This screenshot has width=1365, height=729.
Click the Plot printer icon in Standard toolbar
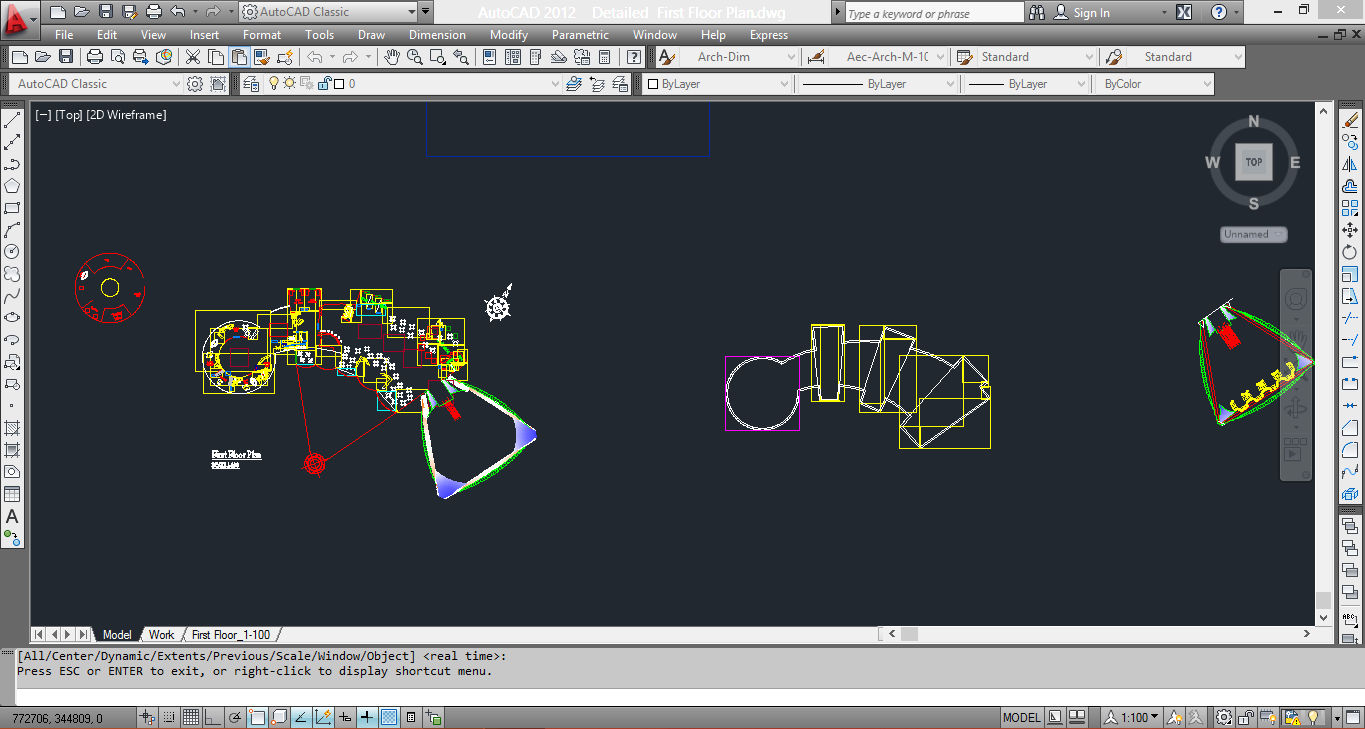click(x=95, y=57)
